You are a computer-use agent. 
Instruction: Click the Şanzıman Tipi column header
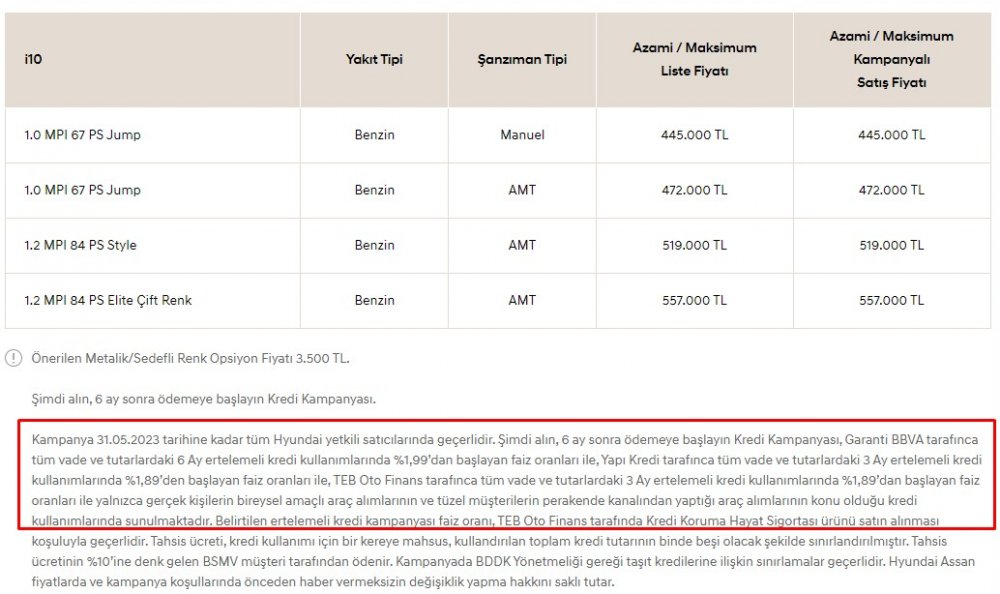pyautogui.click(x=522, y=59)
